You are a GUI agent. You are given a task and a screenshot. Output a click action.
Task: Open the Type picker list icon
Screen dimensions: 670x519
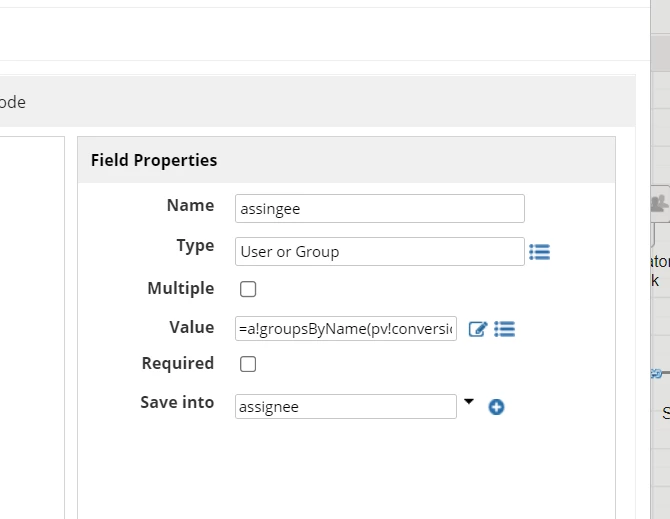[539, 252]
